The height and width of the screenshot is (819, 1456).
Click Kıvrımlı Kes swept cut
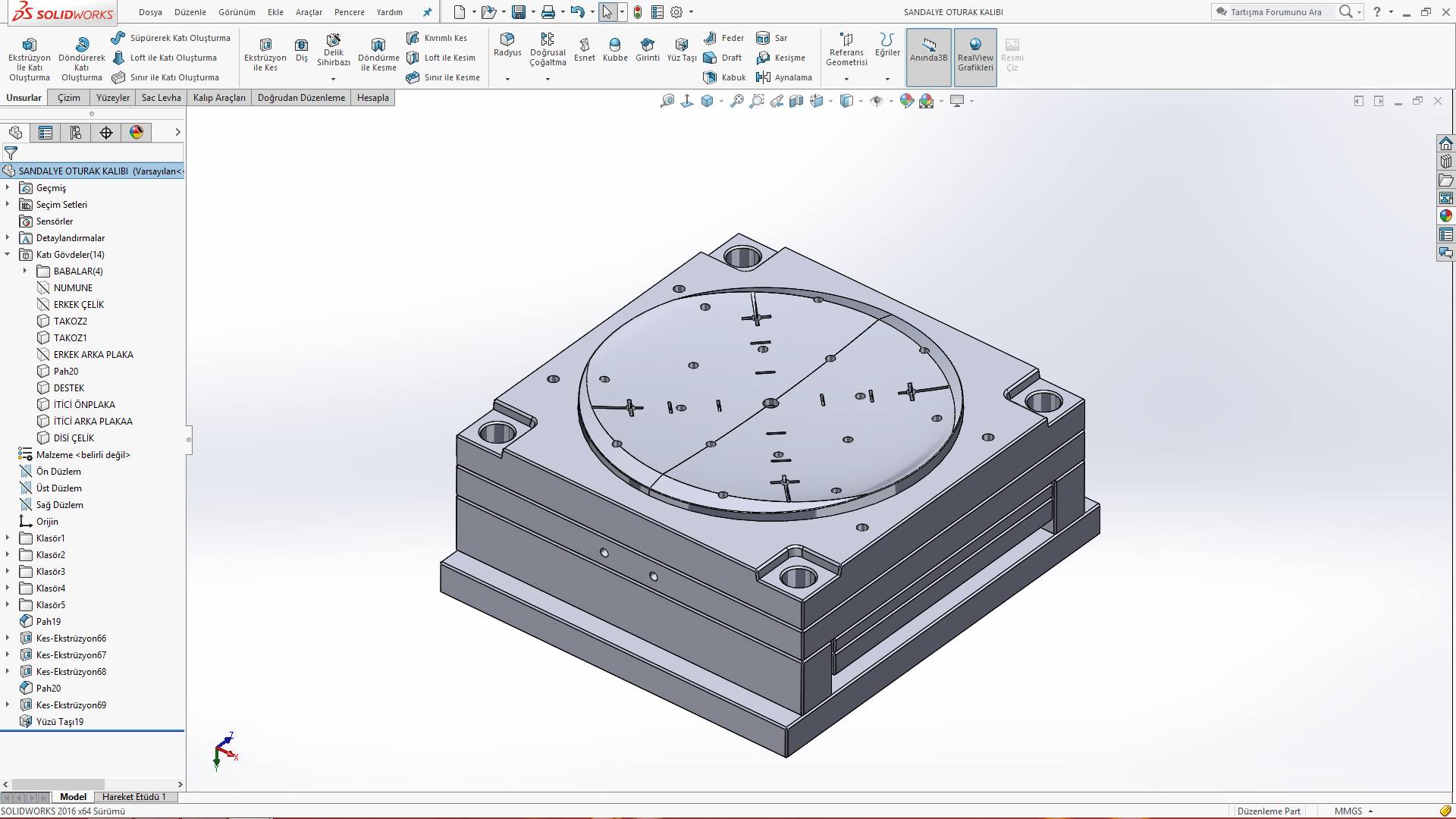click(x=437, y=38)
